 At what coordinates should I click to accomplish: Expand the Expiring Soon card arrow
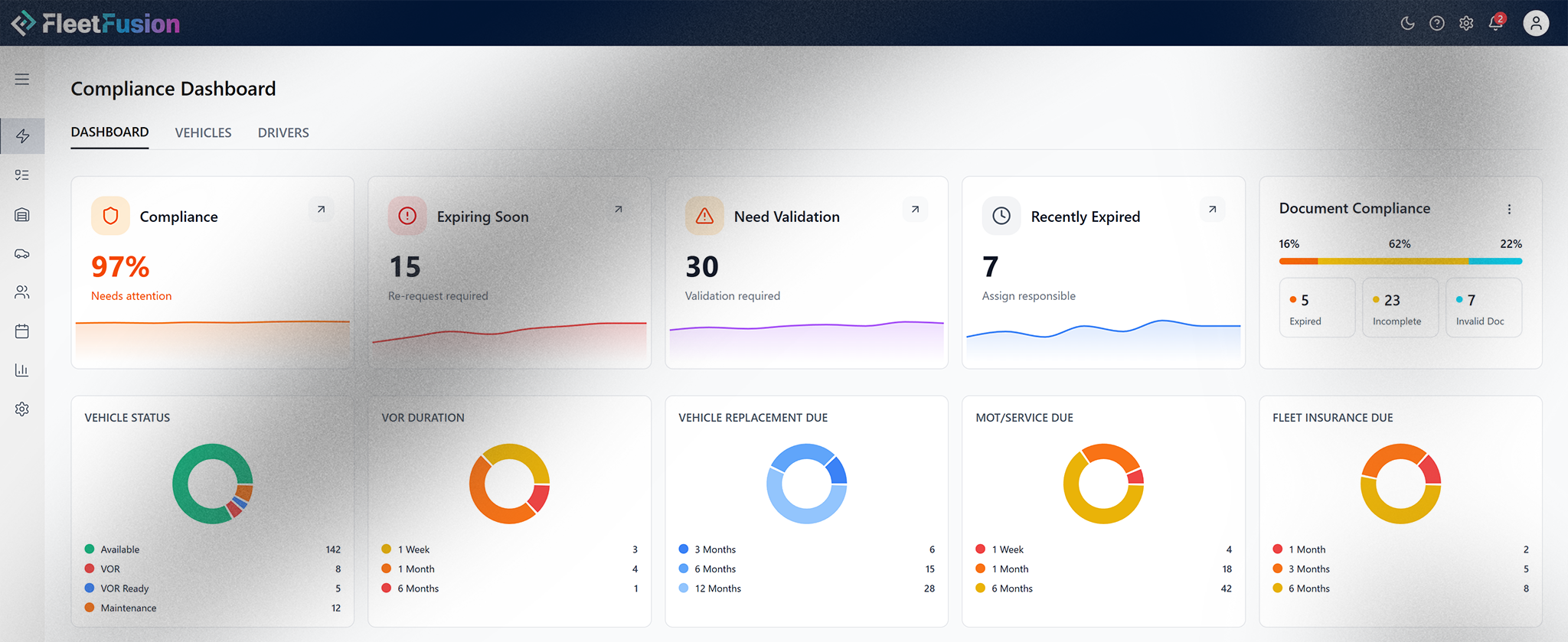(619, 209)
